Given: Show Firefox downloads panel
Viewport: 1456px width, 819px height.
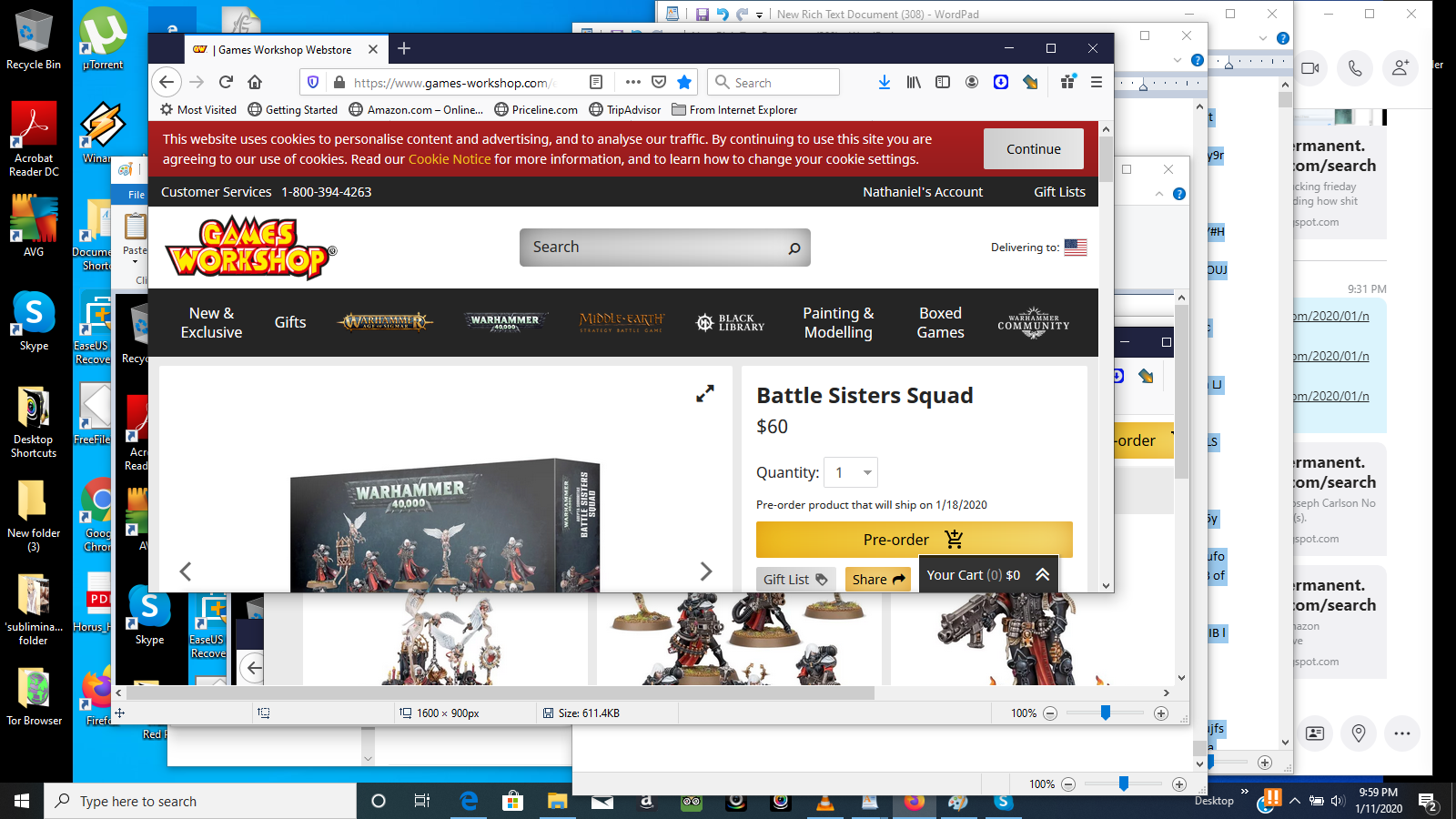Looking at the screenshot, I should (x=884, y=82).
